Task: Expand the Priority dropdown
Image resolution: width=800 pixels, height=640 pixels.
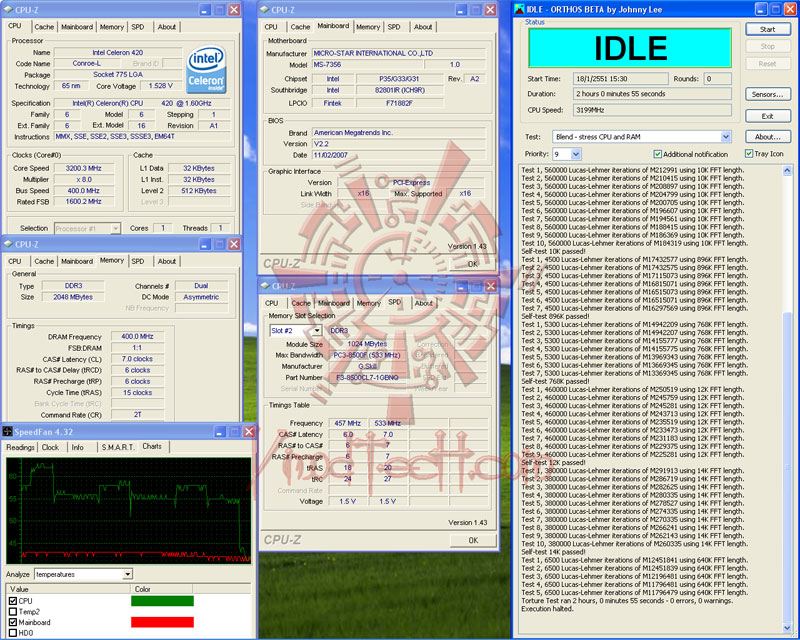Action: pyautogui.click(x=574, y=154)
